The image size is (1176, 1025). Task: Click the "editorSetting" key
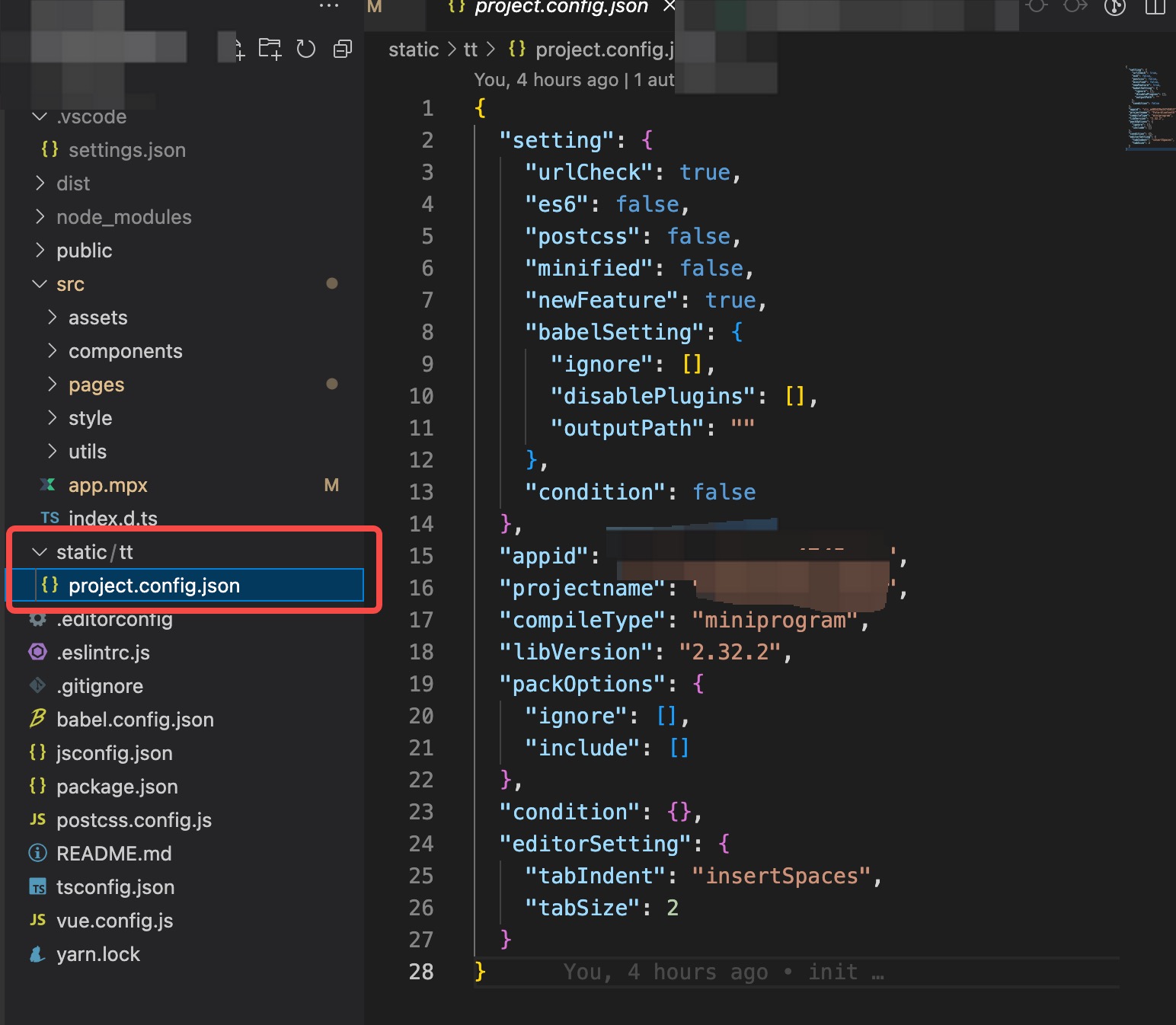click(595, 844)
